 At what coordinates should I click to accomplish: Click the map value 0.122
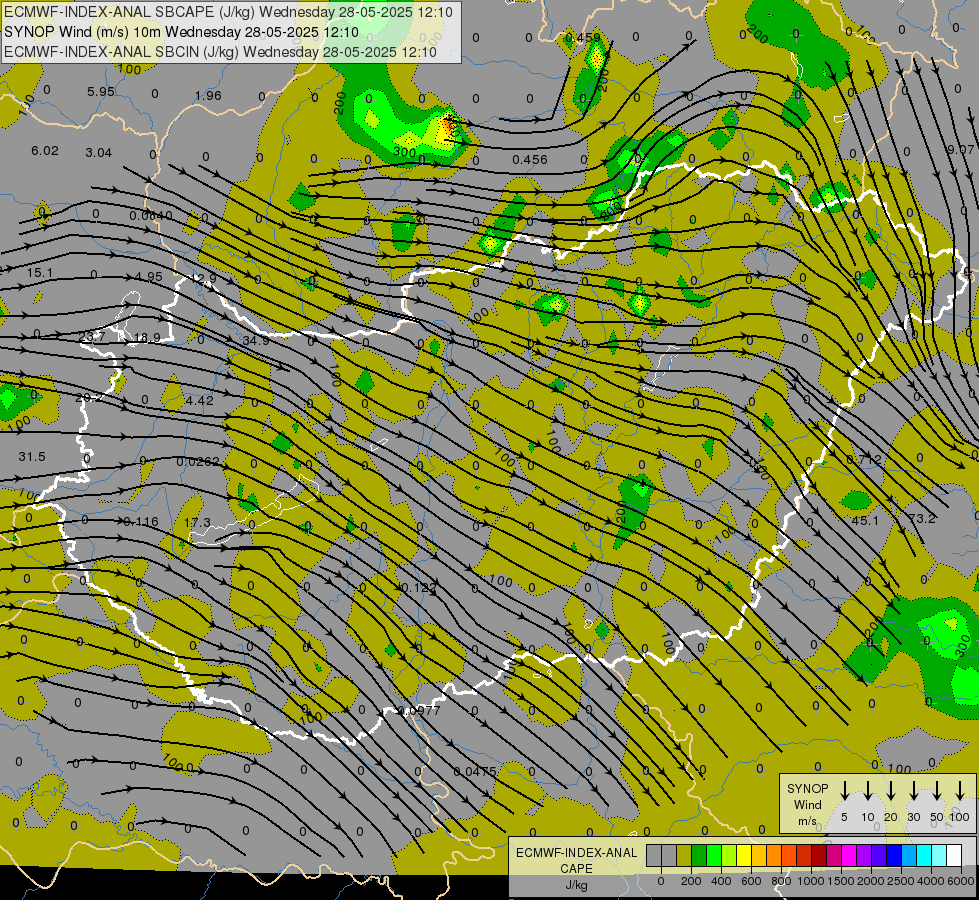tap(418, 588)
